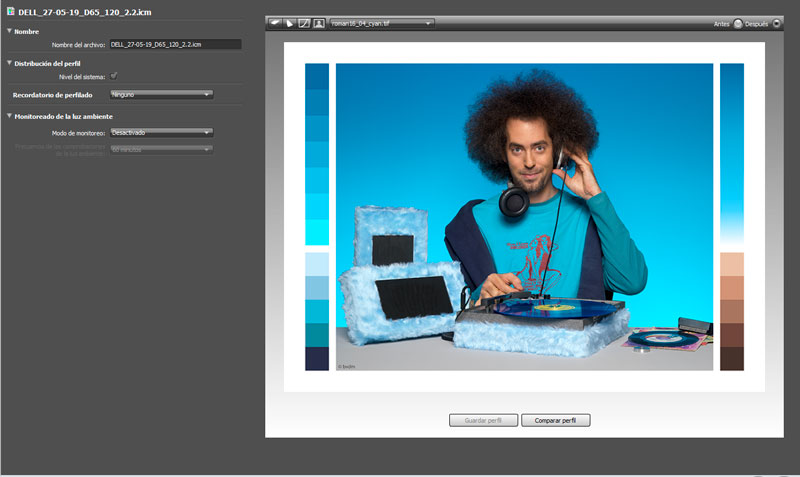This screenshot has width=800, height=477.
Task: Click the Comparar perfil button
Action: (556, 420)
